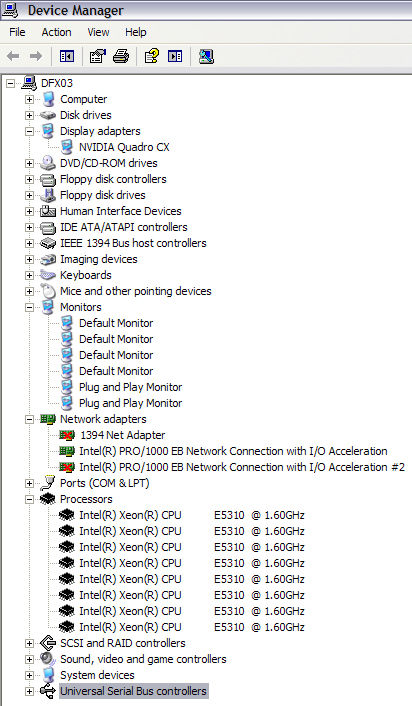Click the DFX03 computer icon

coord(29,83)
